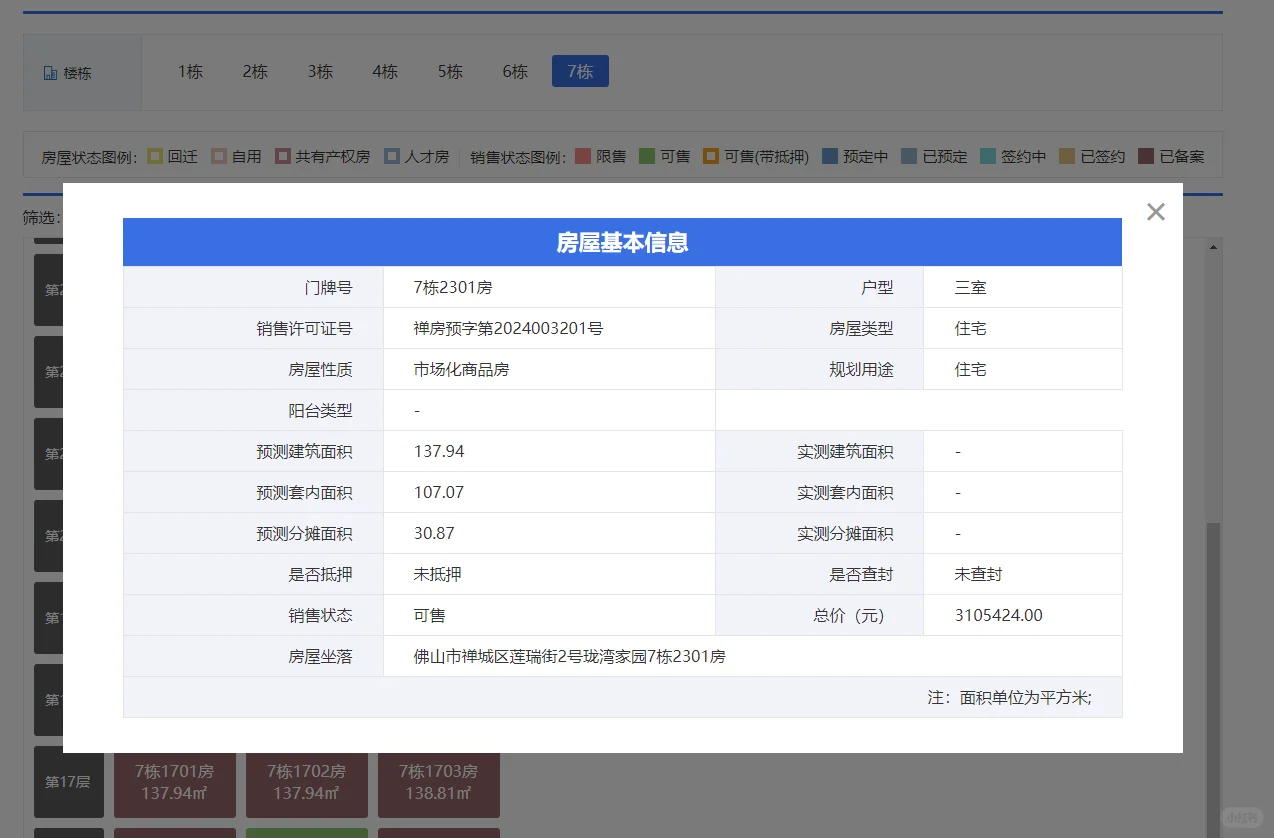Click the predicted inner area 107.07
The height and width of the screenshot is (838, 1274).
439,492
